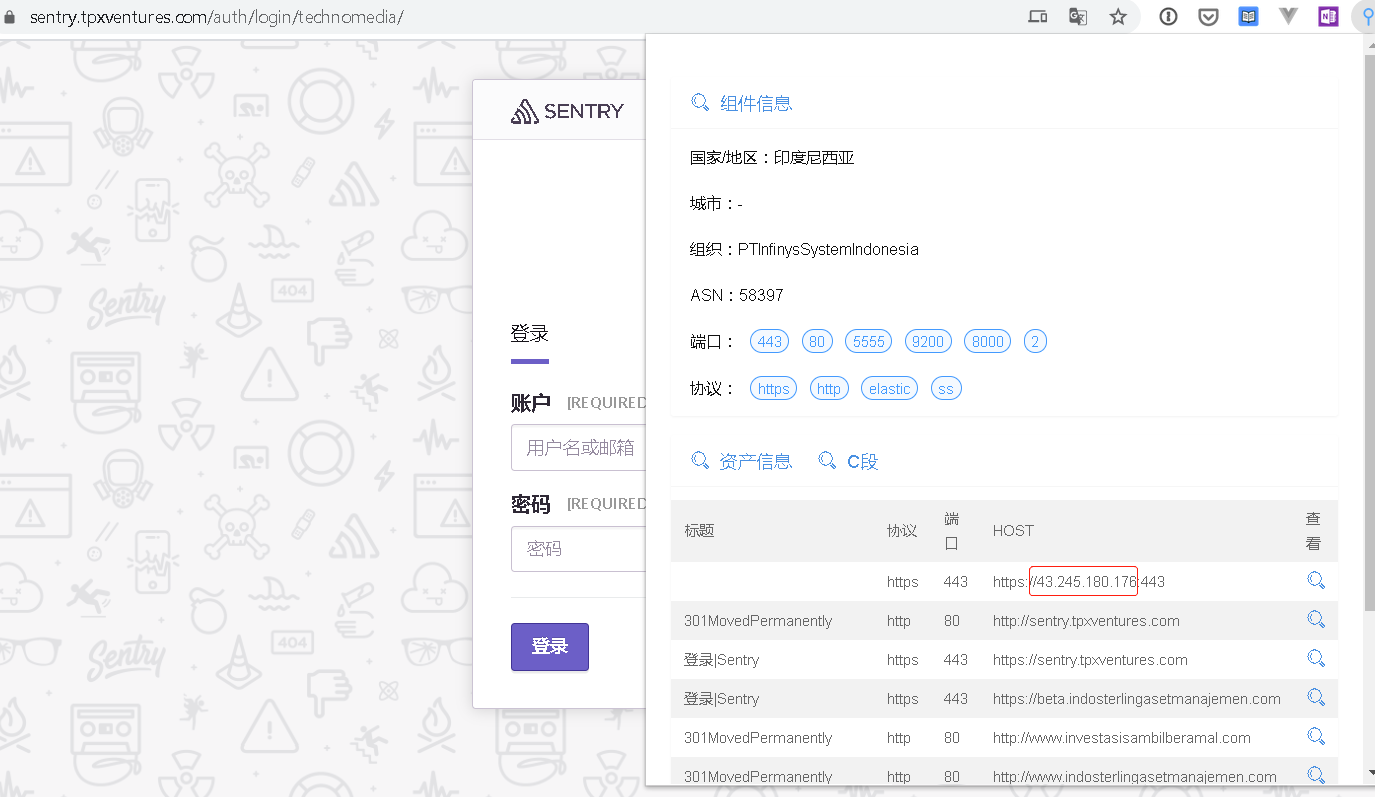Click 301MovedPermanently title for investasisambilberamal
1375x797 pixels.
[758, 738]
